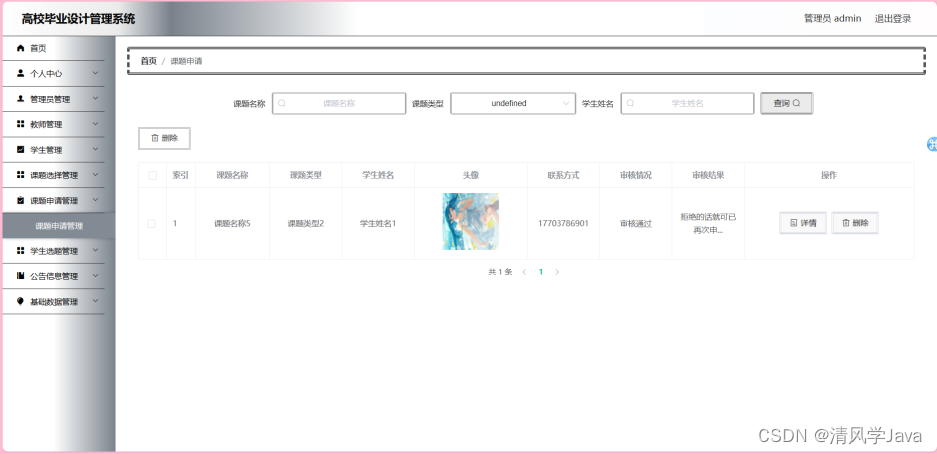Click the cell text 课题类型2

(305, 223)
